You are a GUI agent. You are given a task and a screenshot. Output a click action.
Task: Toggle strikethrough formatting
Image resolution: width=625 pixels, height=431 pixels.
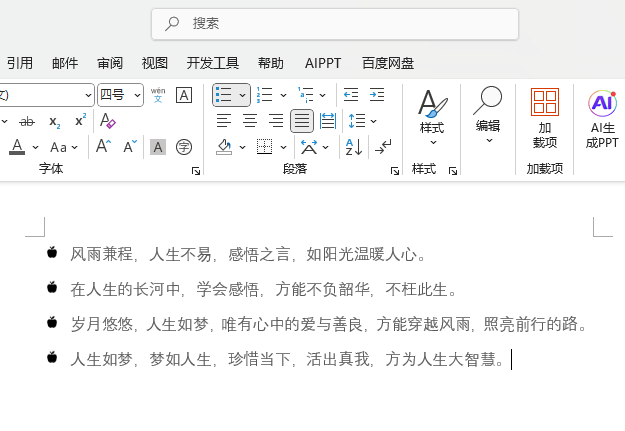click(x=27, y=121)
